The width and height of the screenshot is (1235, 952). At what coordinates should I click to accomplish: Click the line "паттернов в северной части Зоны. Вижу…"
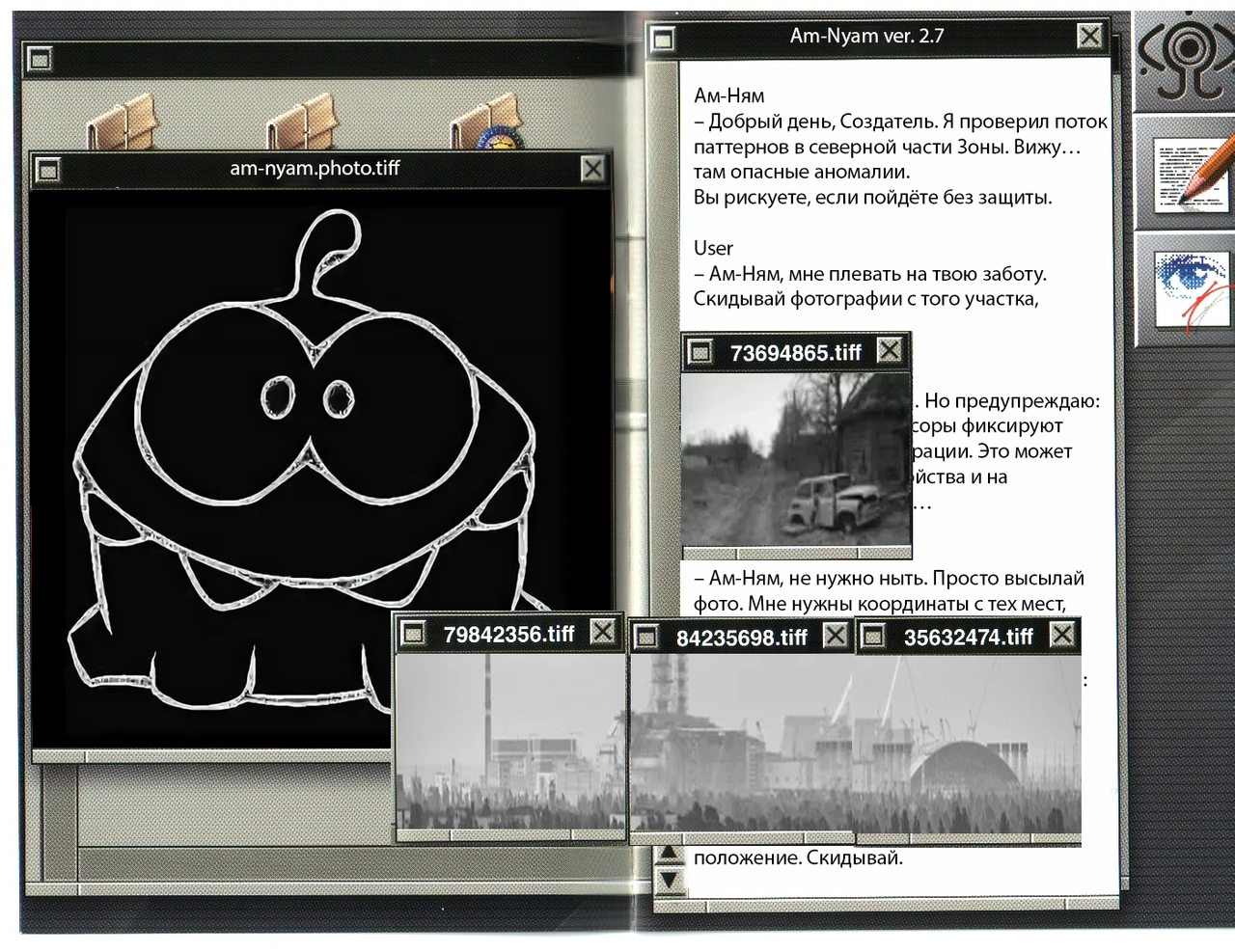[x=888, y=147]
